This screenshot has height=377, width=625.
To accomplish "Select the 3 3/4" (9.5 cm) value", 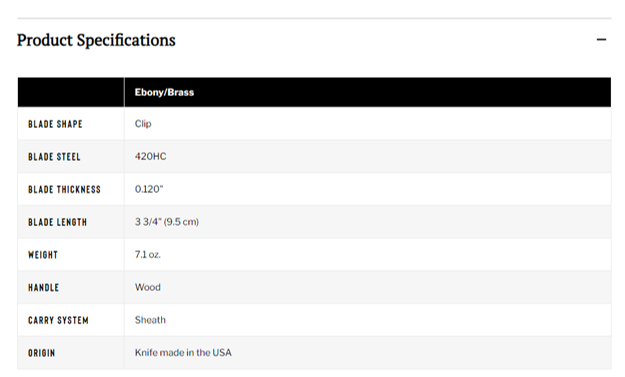I will point(167,222).
